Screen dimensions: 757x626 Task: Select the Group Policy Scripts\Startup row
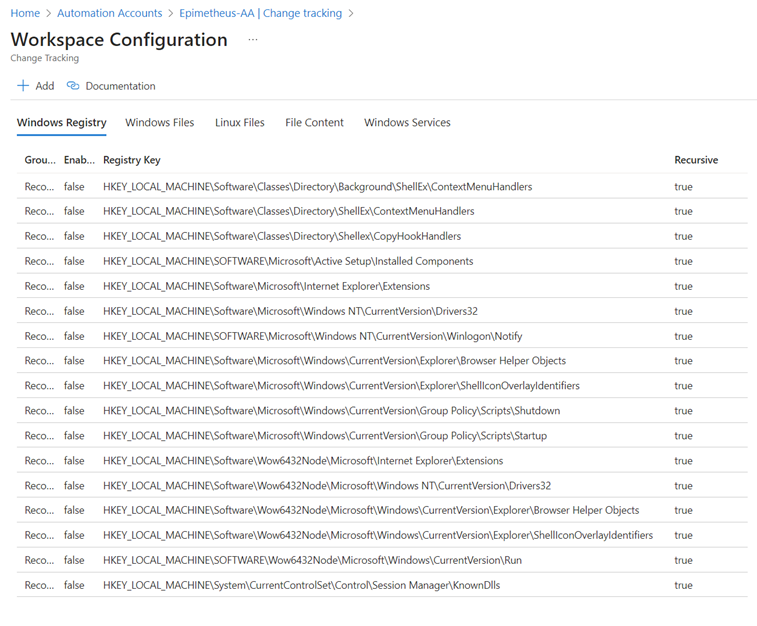(324, 436)
